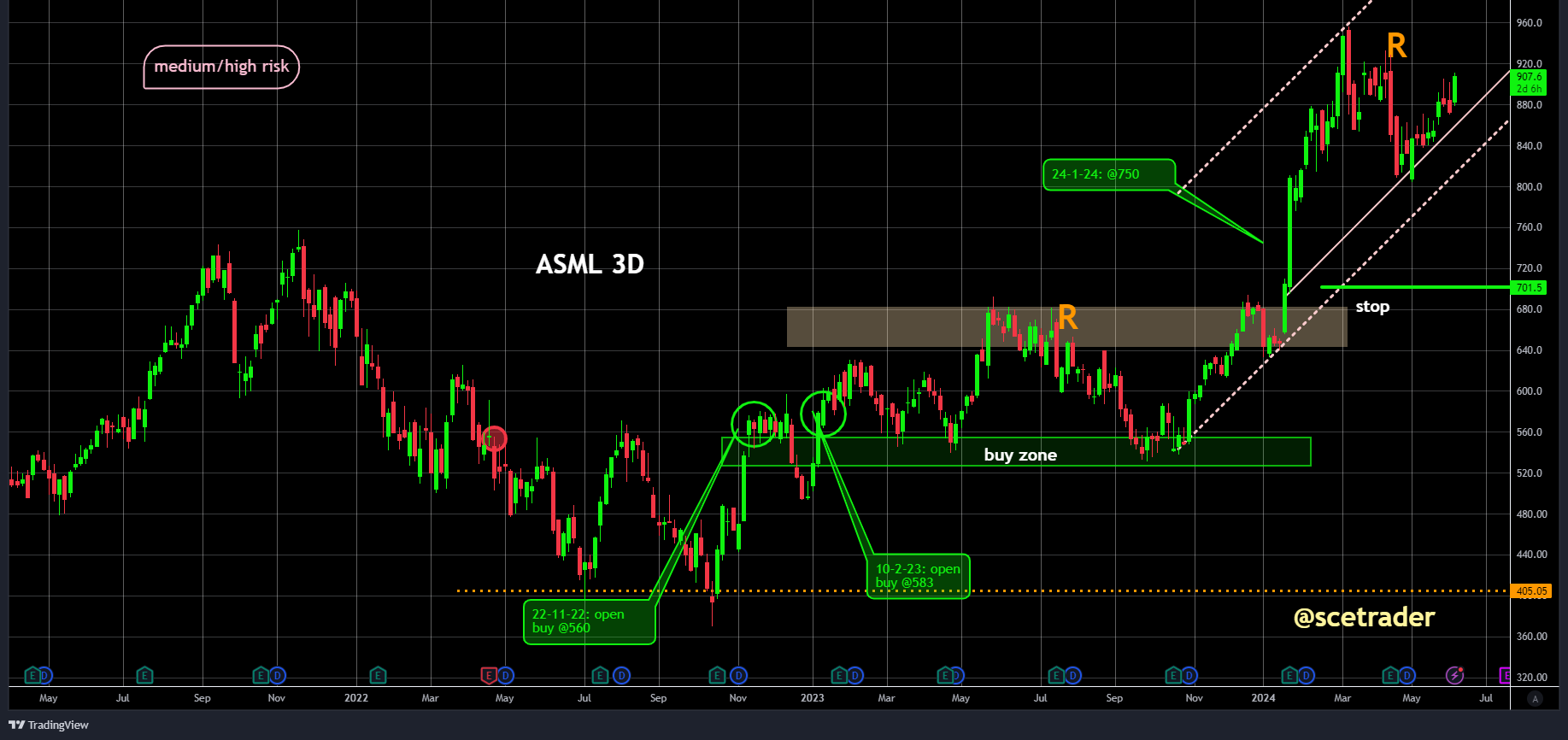Click the dividend D marker at Nov 2021
This screenshot has width=1568, height=740.
[278, 676]
